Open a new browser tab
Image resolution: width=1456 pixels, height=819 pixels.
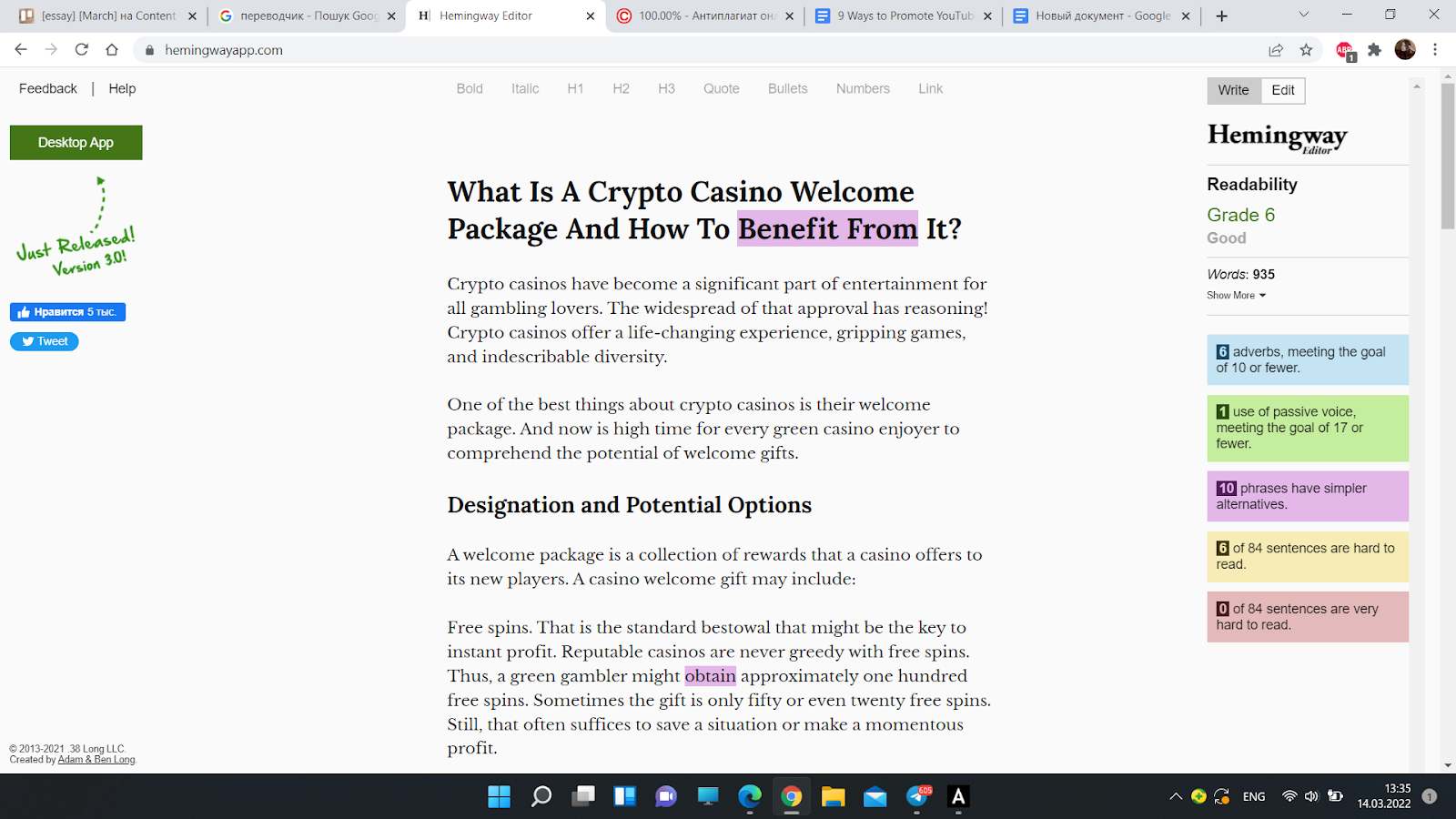[1222, 16]
